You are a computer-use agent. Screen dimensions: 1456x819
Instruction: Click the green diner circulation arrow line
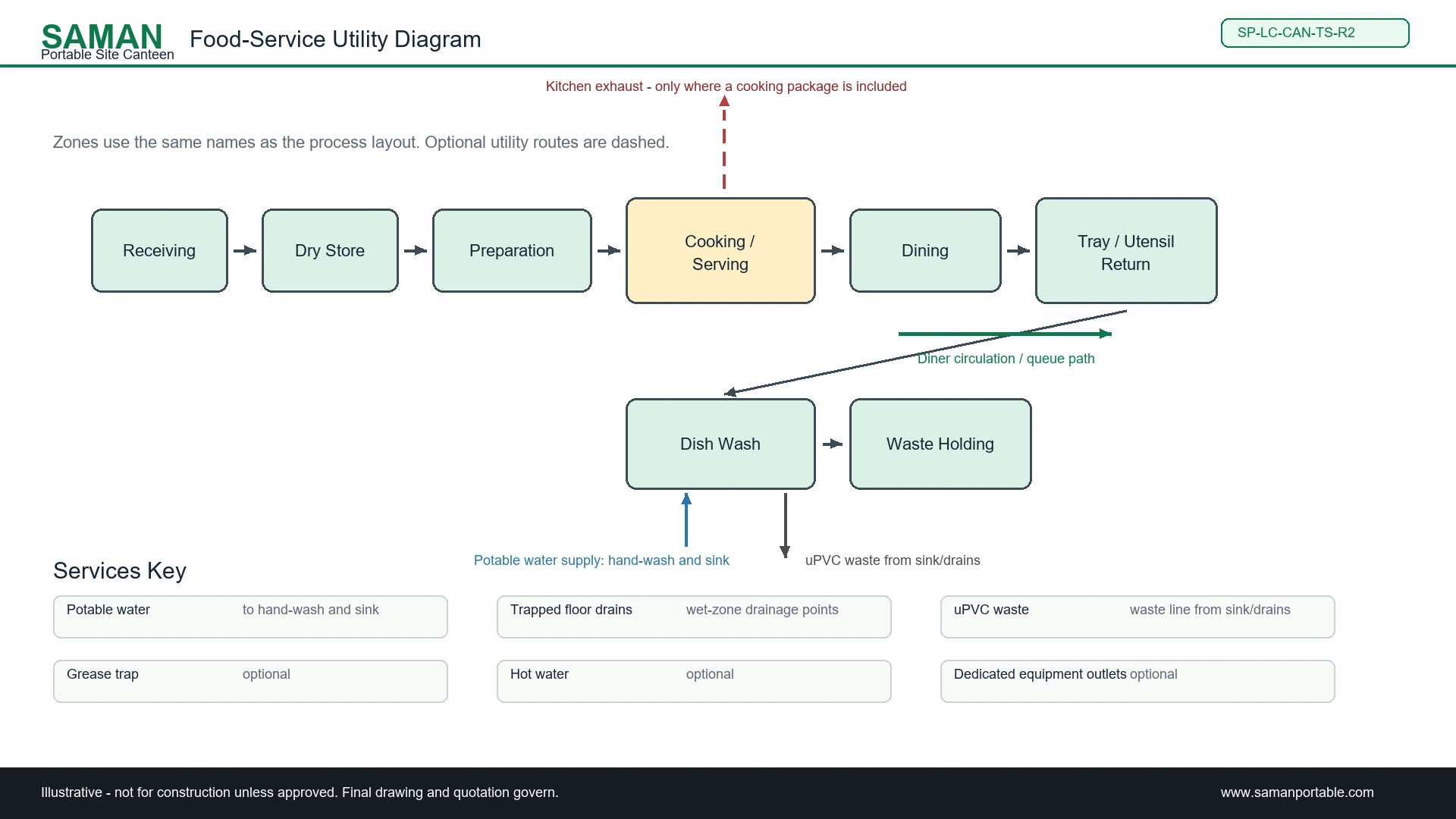[x=1005, y=334]
